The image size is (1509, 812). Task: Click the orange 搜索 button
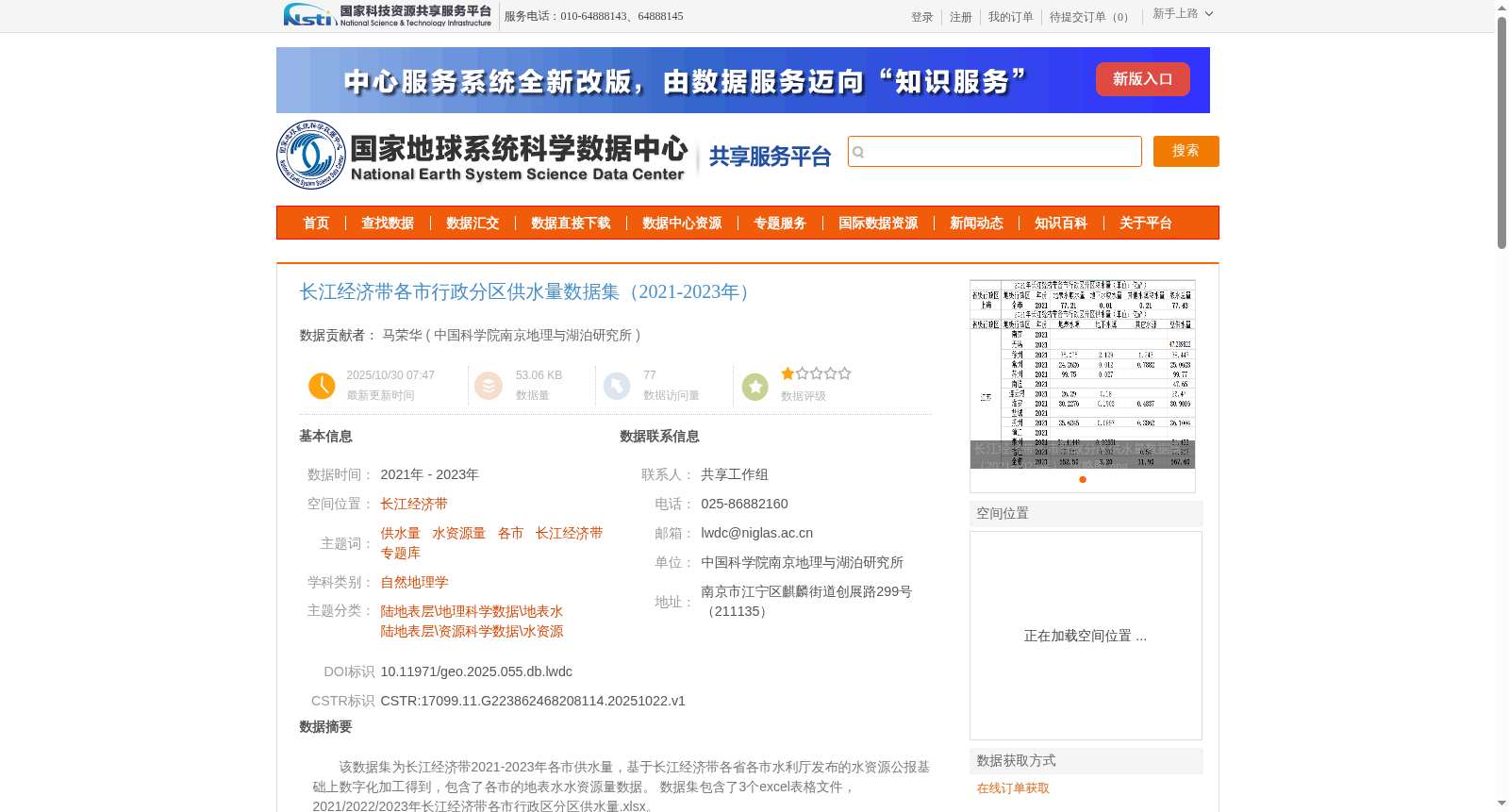click(1186, 151)
